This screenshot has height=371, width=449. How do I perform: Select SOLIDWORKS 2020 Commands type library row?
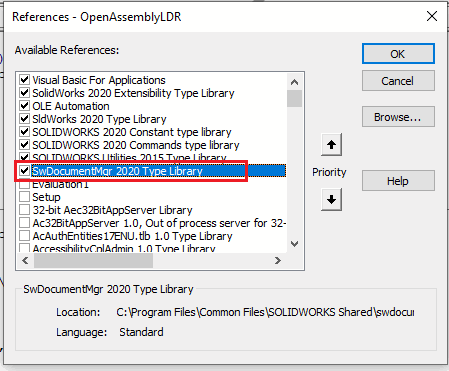click(136, 145)
